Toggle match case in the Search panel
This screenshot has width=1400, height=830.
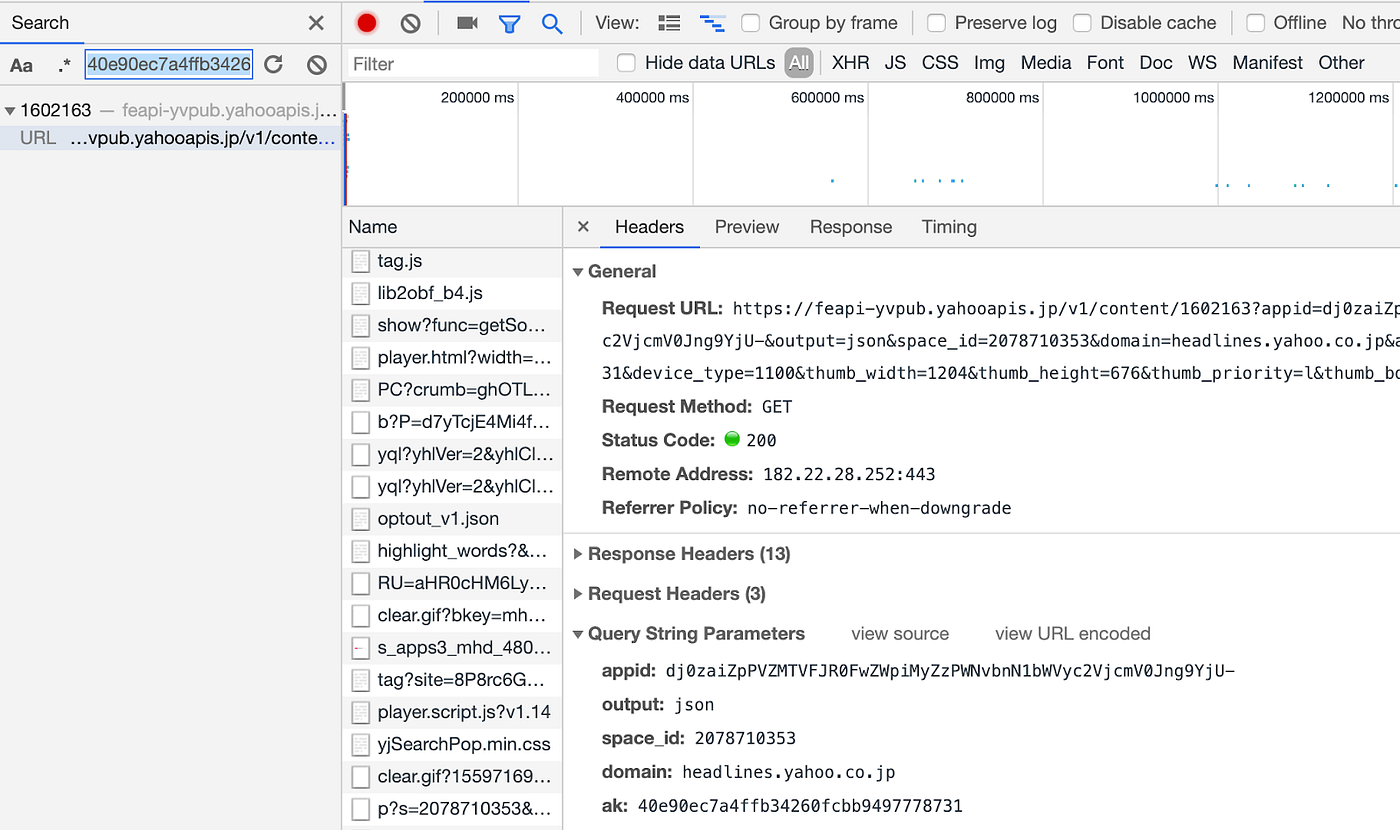coord(21,64)
